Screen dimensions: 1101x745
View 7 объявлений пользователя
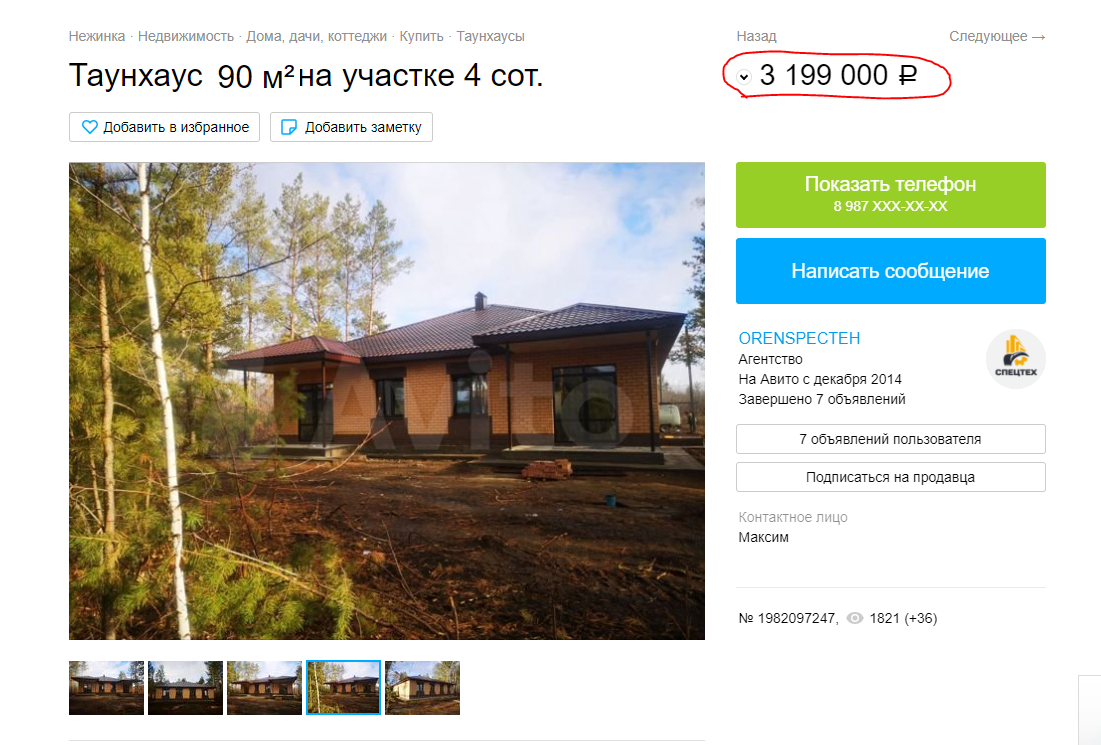890,439
